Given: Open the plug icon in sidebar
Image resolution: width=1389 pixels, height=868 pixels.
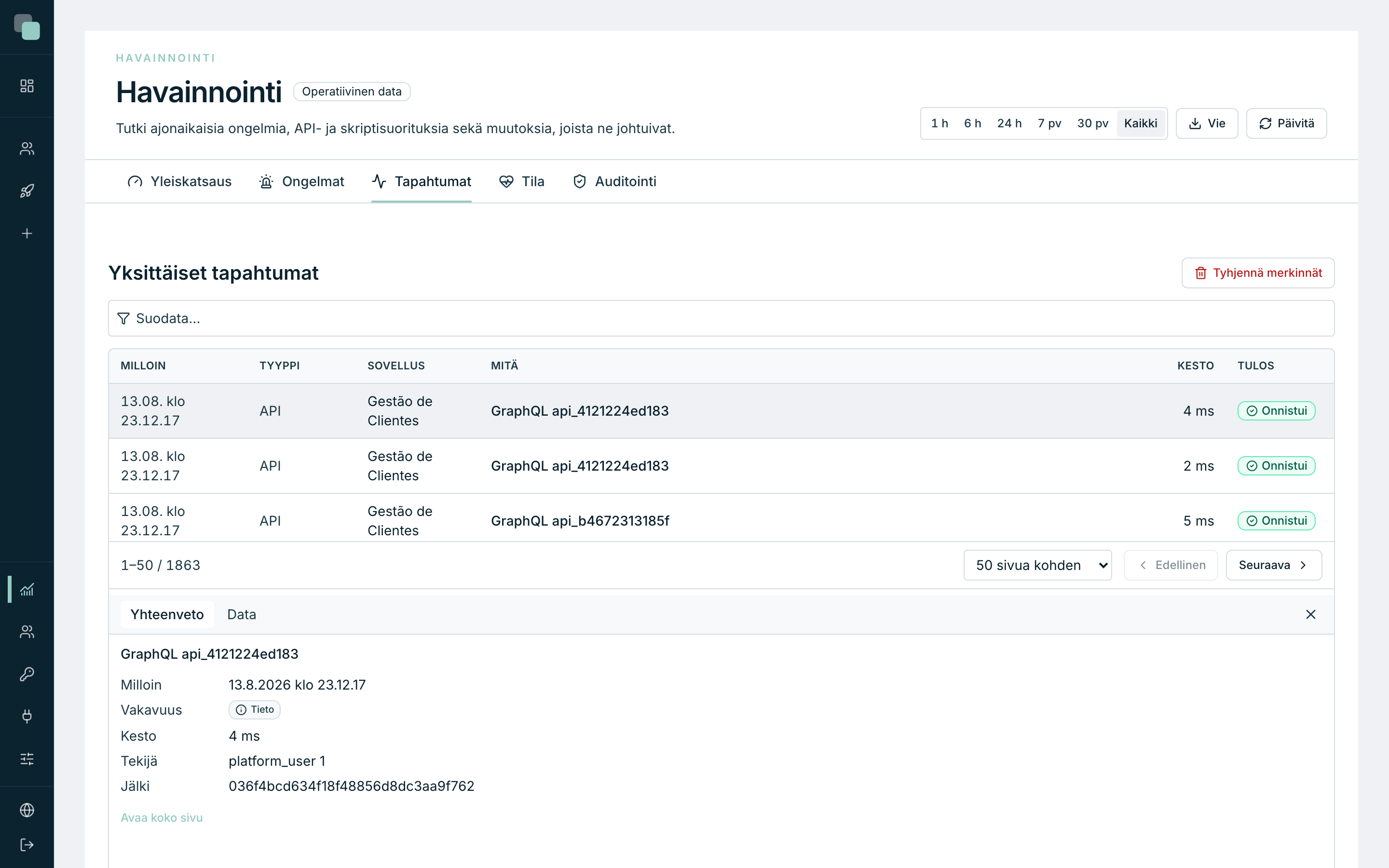Looking at the screenshot, I should click(27, 717).
